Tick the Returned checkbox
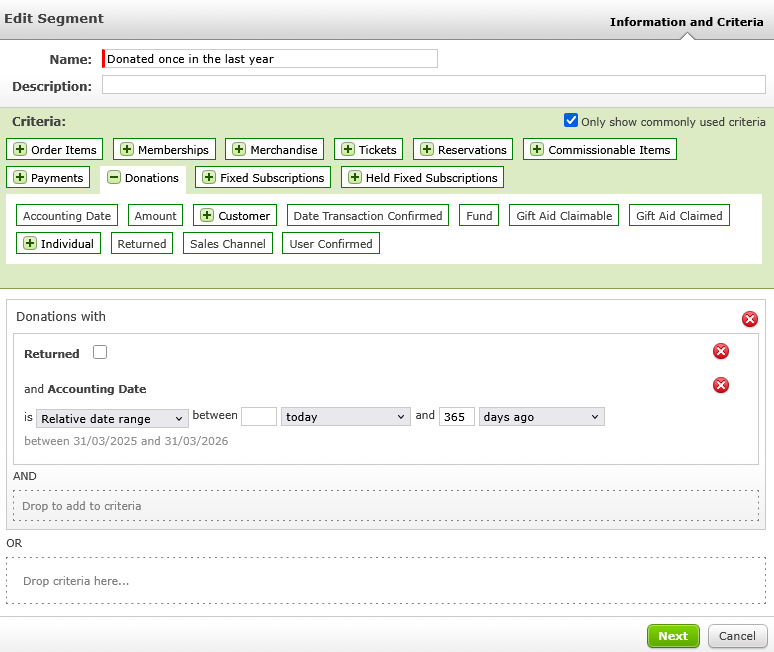Viewport: 774px width, 652px height. [x=100, y=352]
